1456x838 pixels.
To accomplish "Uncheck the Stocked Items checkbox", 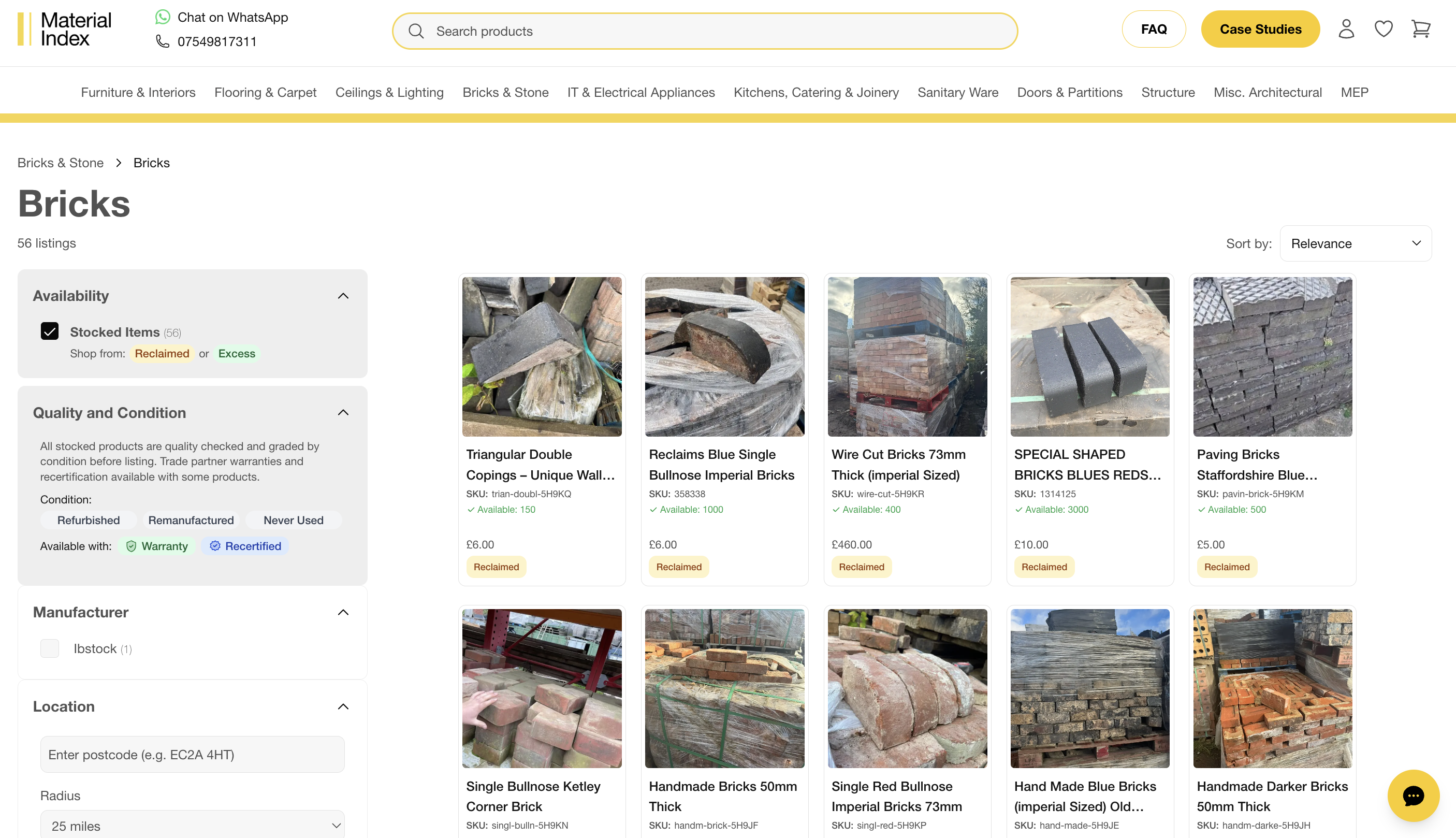I will (50, 331).
